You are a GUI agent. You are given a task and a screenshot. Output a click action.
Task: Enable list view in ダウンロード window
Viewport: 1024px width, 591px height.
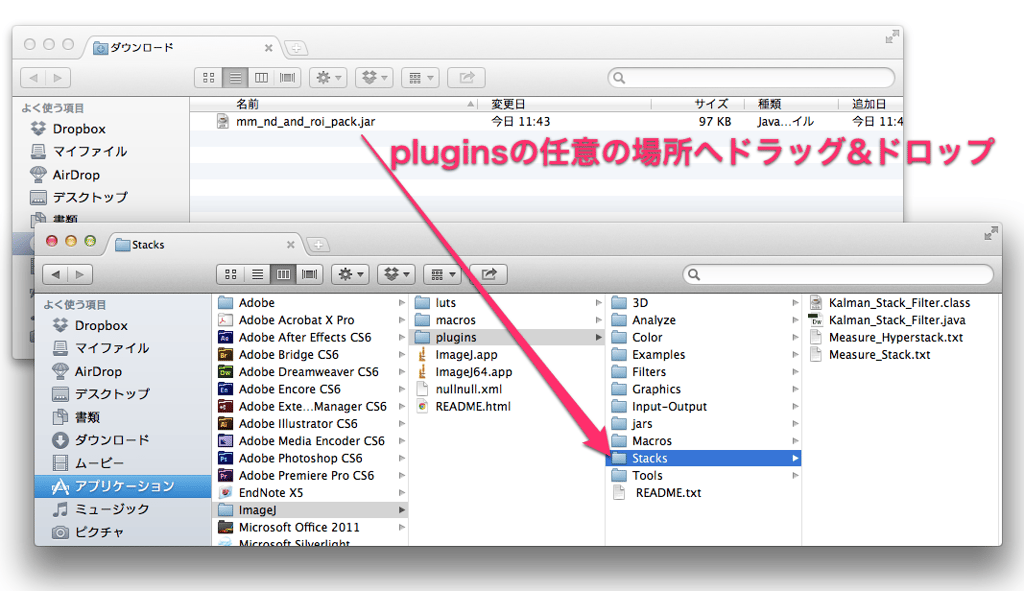click(235, 77)
